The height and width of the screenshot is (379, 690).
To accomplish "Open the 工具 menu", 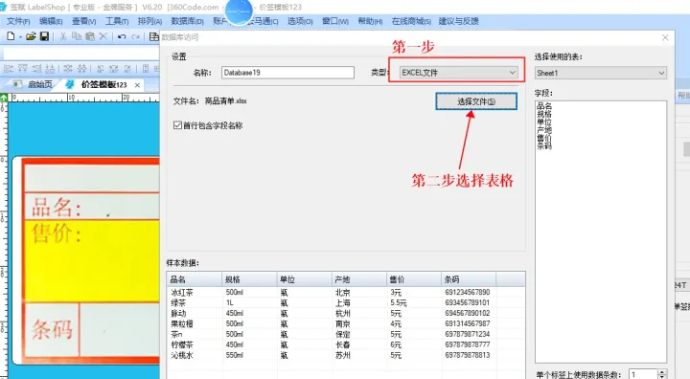I will coord(117,21).
